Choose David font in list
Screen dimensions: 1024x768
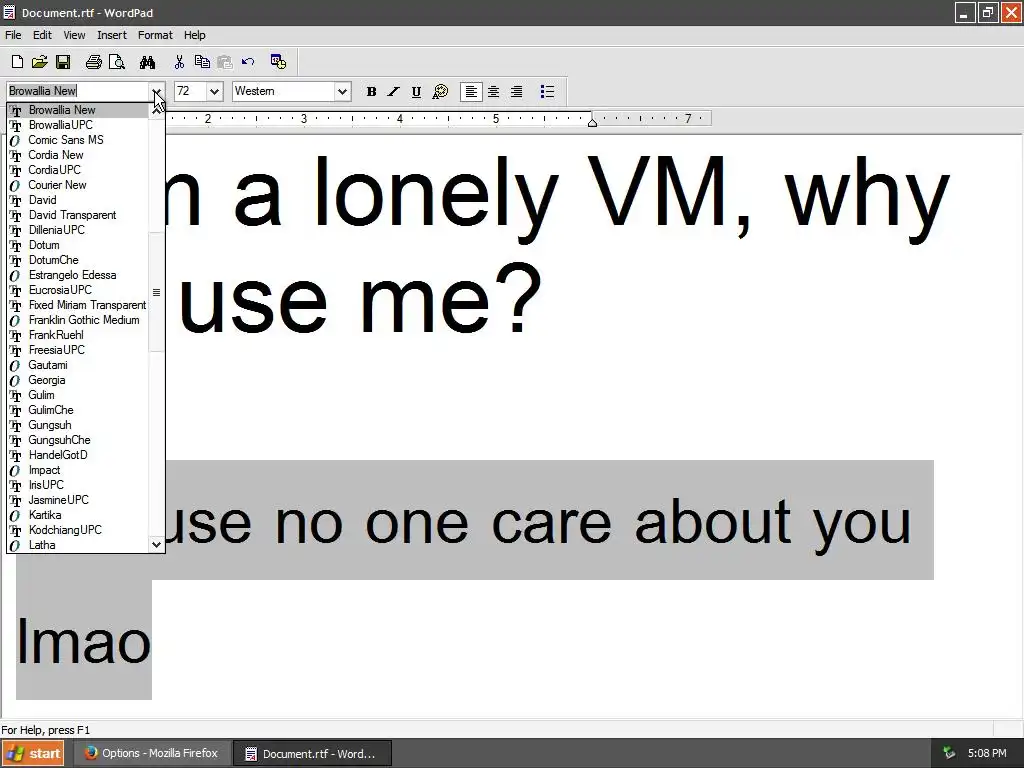tap(78, 200)
